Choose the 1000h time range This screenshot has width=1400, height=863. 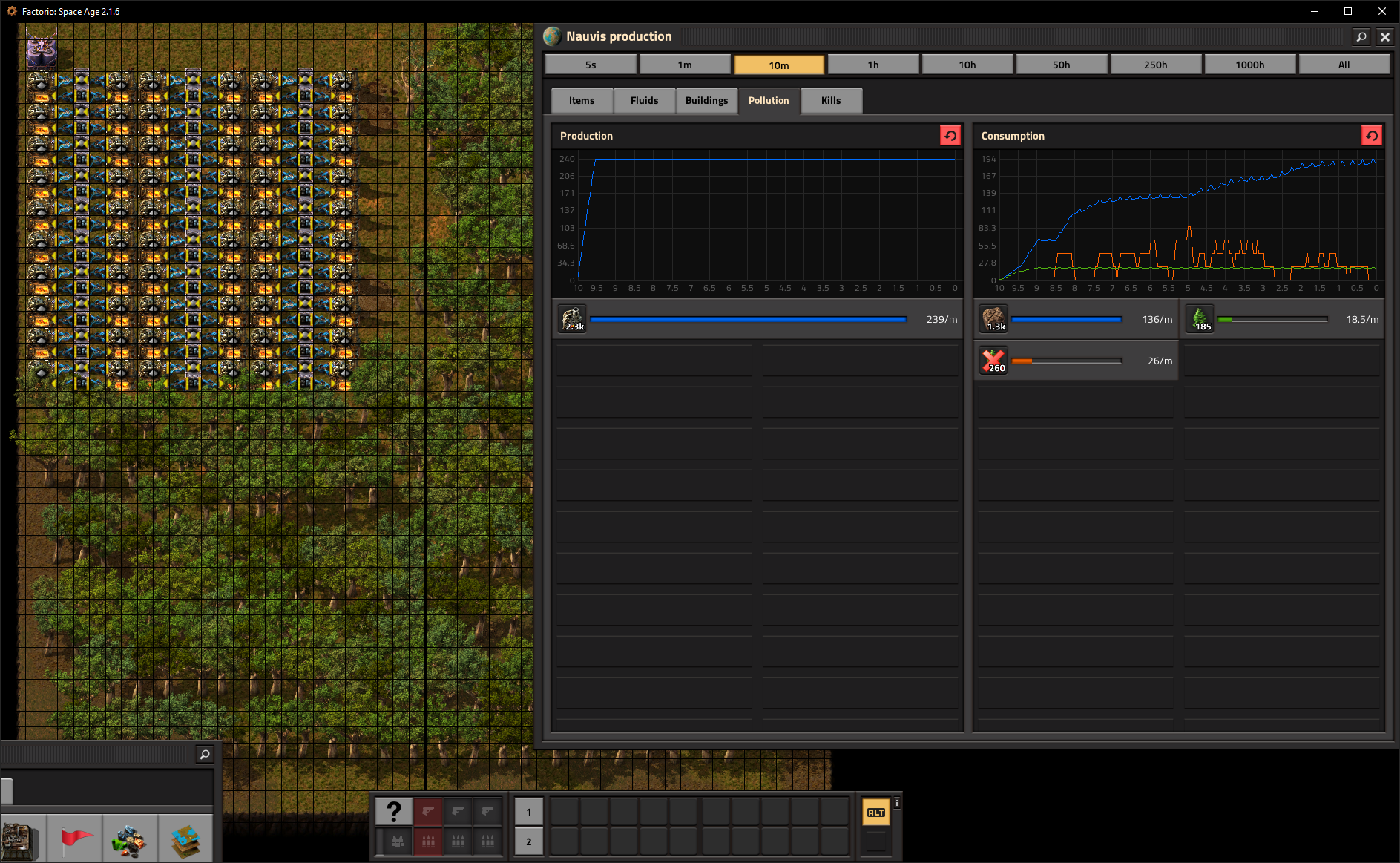pyautogui.click(x=1250, y=65)
